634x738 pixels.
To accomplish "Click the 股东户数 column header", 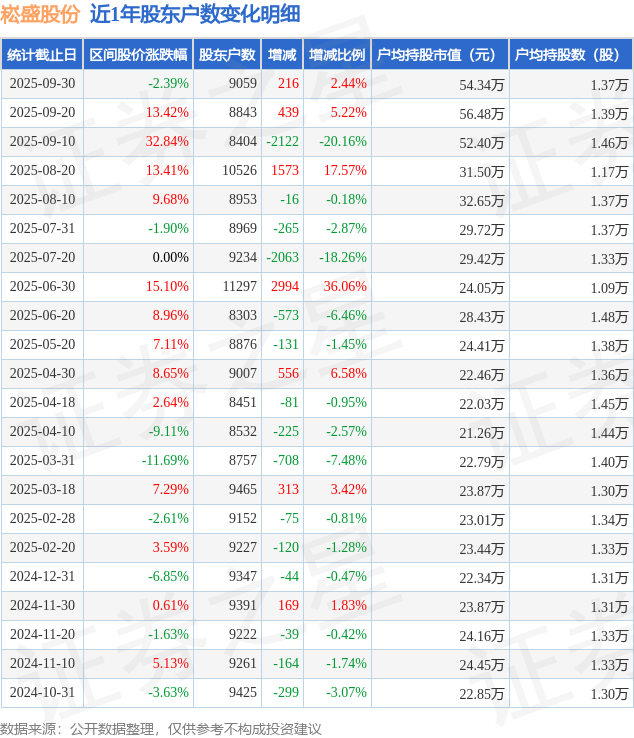I will (226, 55).
